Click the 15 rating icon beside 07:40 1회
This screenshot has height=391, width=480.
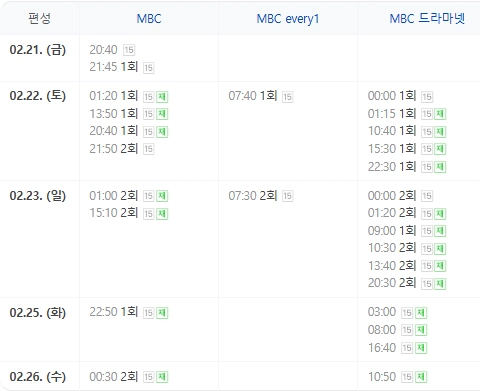[287, 97]
